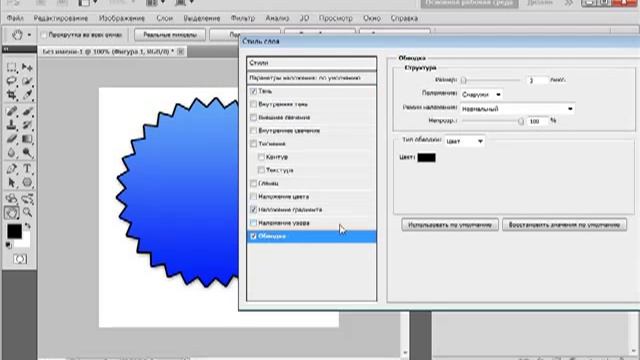Select the Clone Stamp tool
The width and height of the screenshot is (640, 360).
pyautogui.click(x=11, y=125)
